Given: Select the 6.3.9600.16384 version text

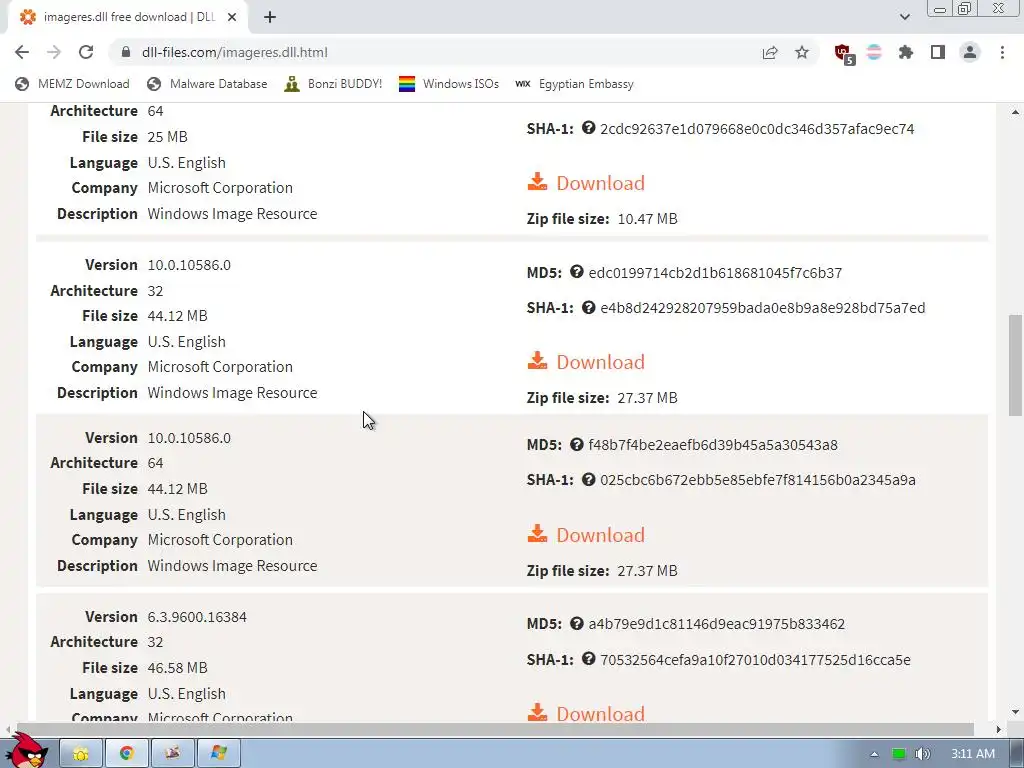Looking at the screenshot, I should tap(197, 617).
